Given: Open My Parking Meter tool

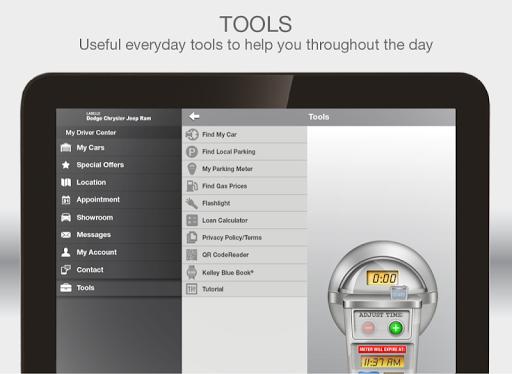Looking at the screenshot, I should (x=244, y=169).
